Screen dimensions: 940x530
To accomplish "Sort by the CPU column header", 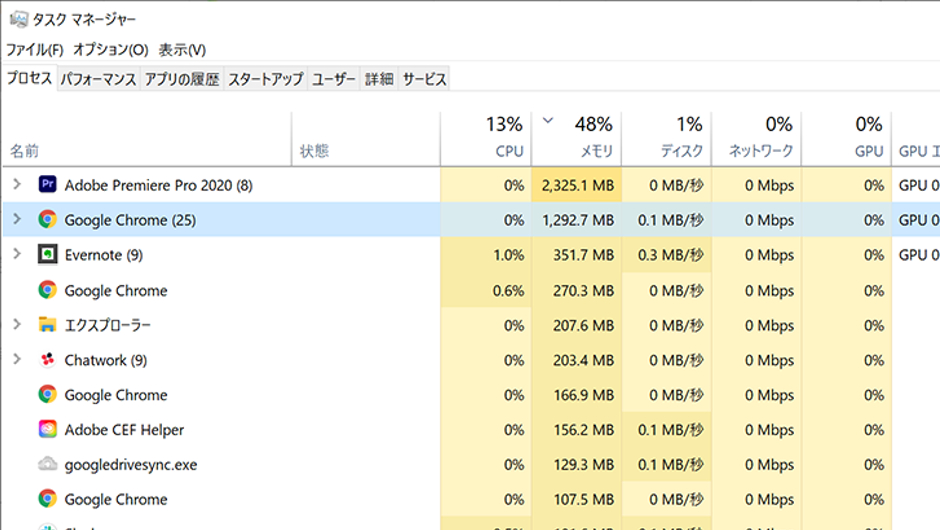I will [486, 139].
